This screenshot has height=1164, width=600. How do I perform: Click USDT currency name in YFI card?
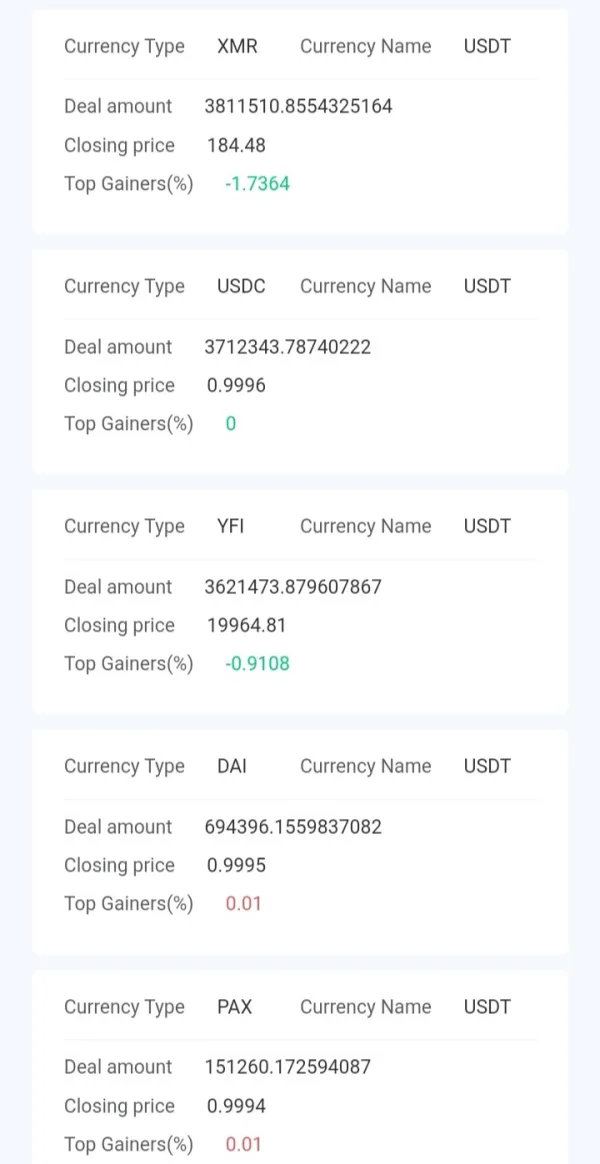click(487, 526)
